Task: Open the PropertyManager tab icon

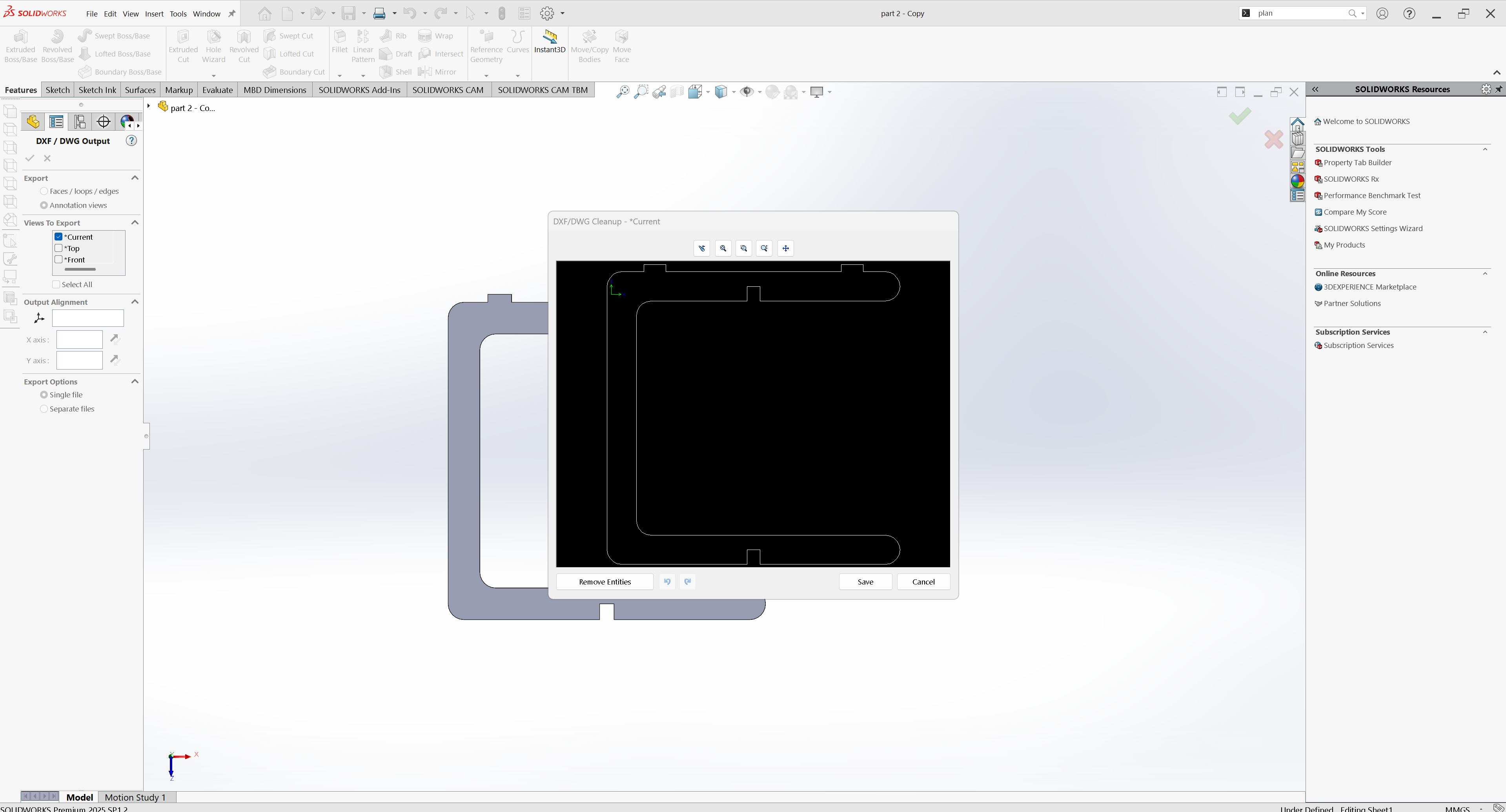Action: pyautogui.click(x=56, y=122)
